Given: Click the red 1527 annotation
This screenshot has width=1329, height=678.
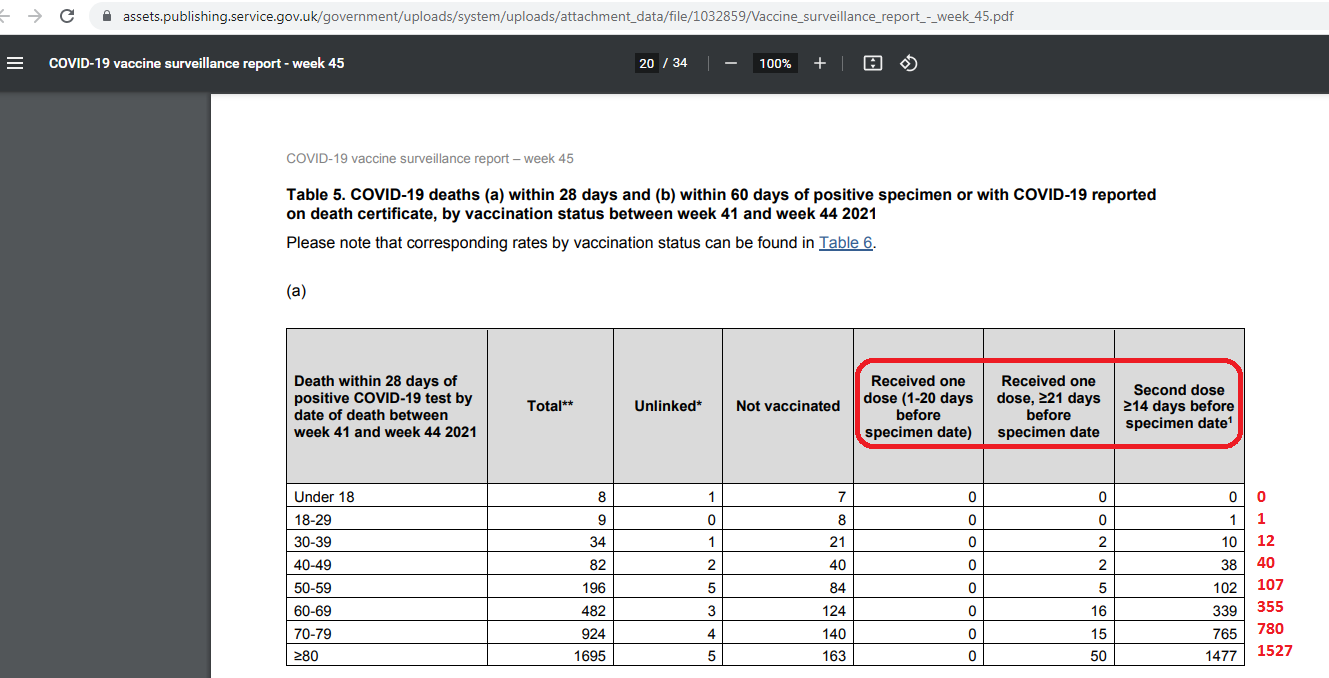Looking at the screenshot, I should 1274,651.
